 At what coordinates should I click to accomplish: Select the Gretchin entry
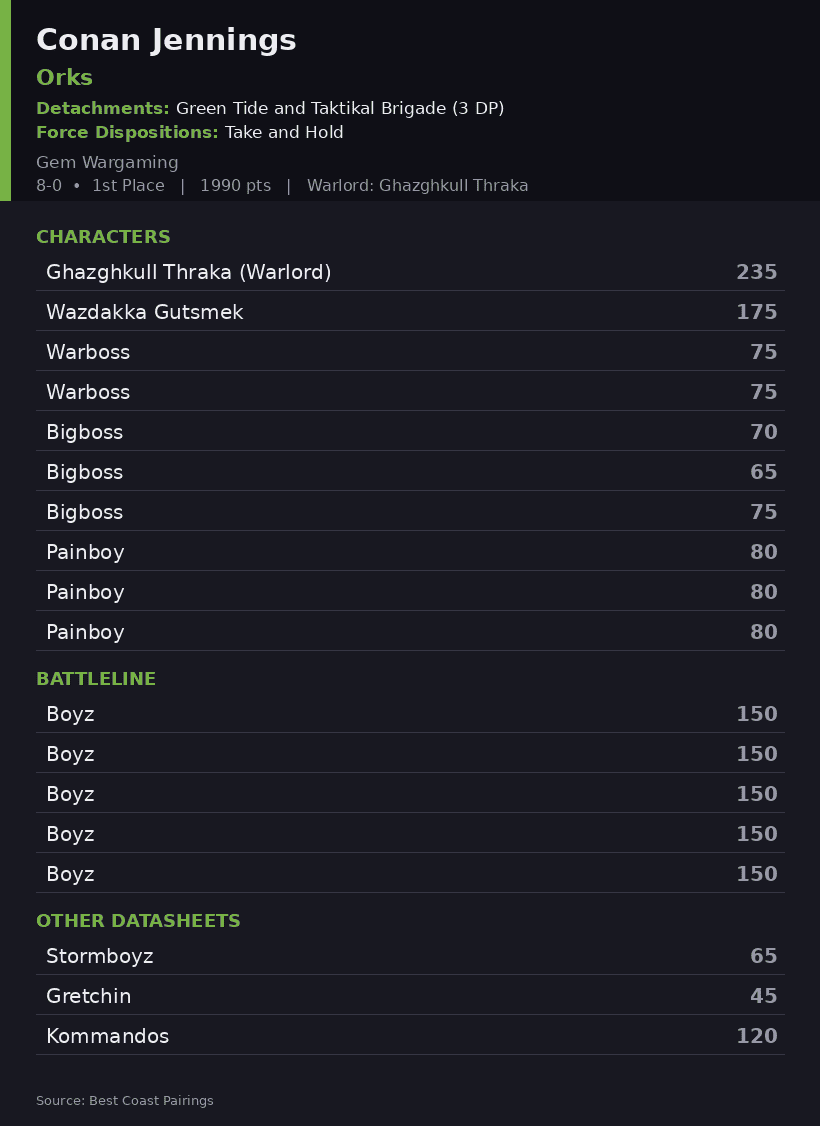point(410,995)
